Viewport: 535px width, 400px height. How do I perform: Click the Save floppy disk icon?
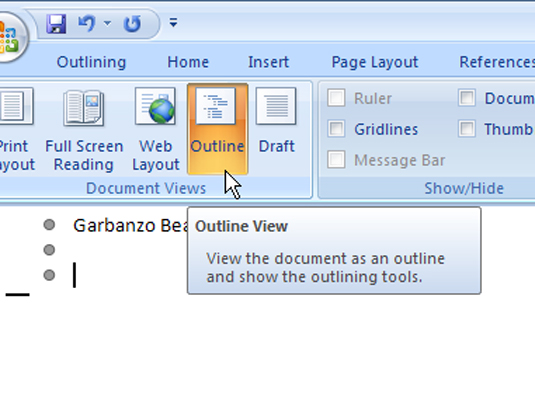click(56, 24)
